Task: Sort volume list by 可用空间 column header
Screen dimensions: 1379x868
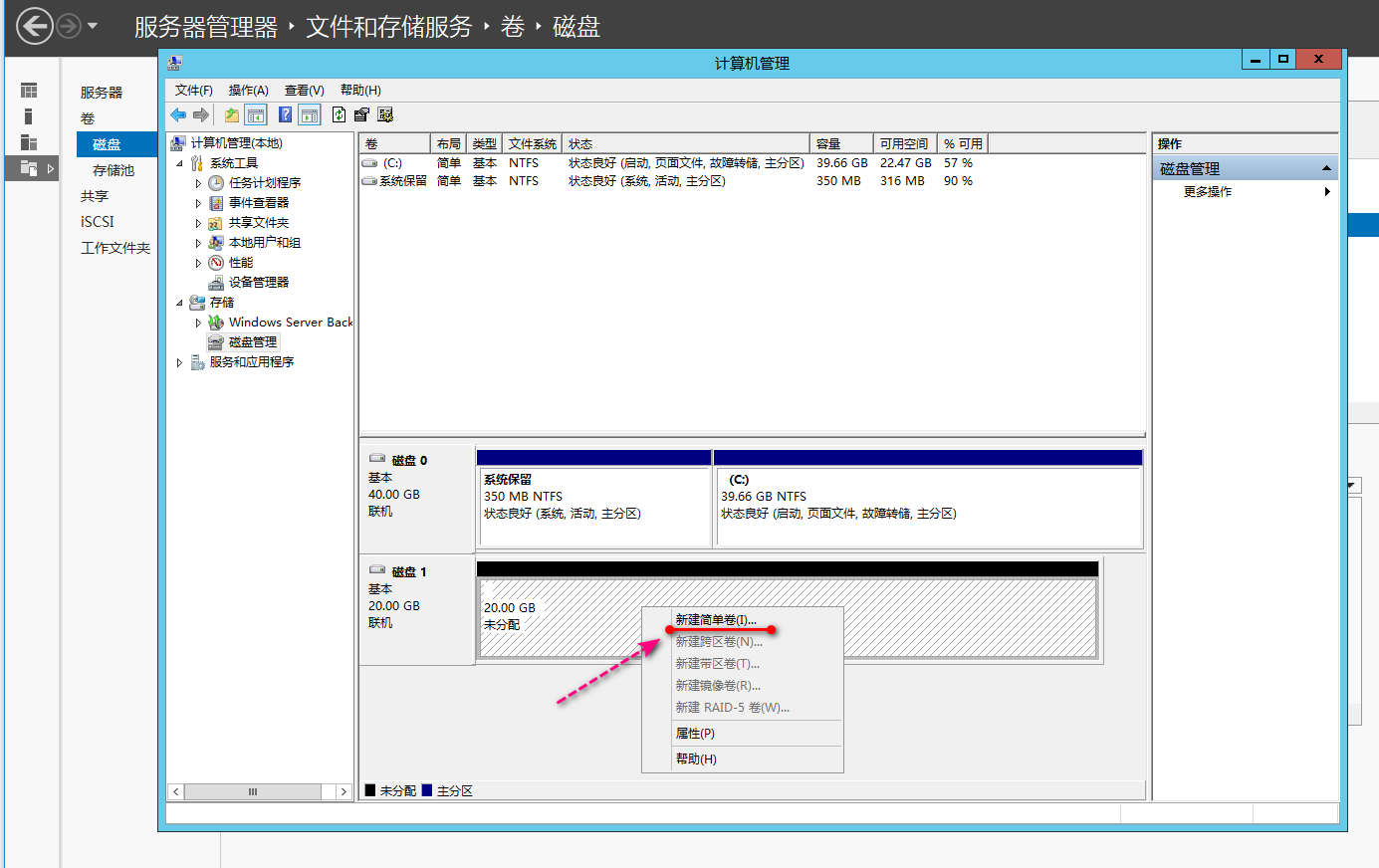Action: 905,144
